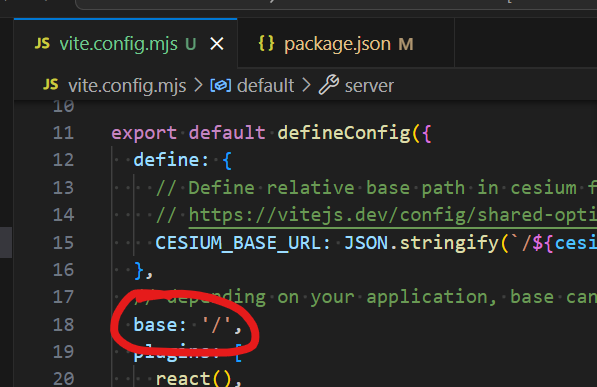Select vite.config.mjs in the breadcrumb
Viewport: 597px width, 387px height.
[x=127, y=86]
